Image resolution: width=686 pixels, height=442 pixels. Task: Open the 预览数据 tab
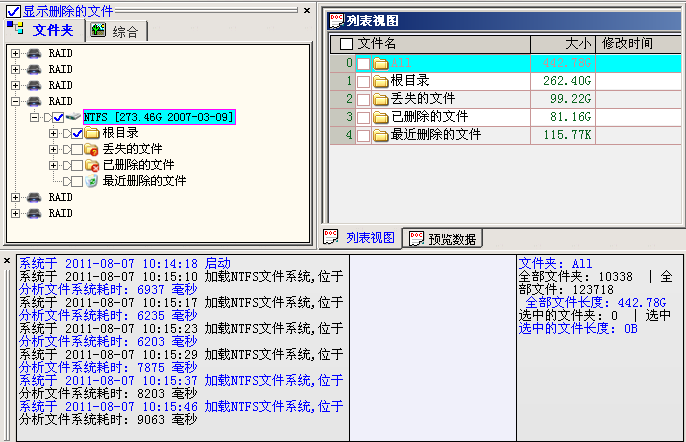click(442, 238)
